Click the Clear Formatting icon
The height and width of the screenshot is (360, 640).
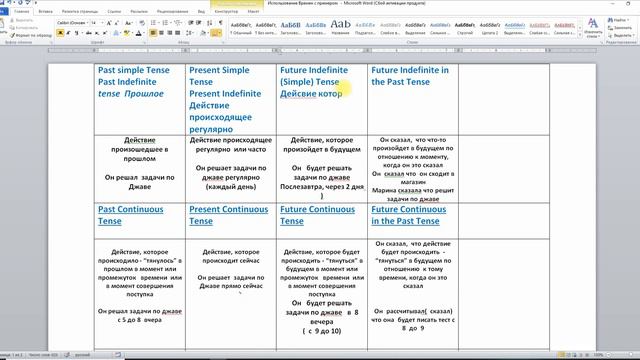(142, 23)
